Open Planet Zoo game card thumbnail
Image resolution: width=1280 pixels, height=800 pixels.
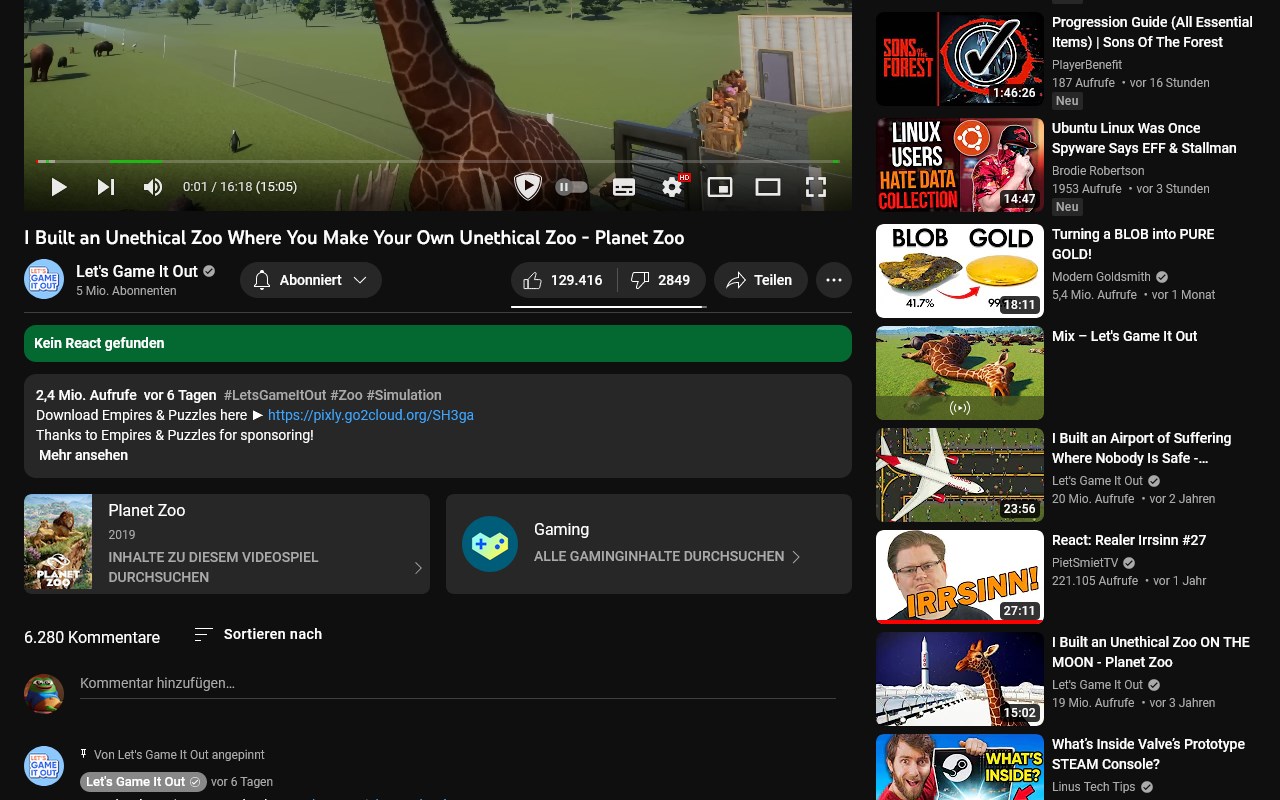pos(58,542)
